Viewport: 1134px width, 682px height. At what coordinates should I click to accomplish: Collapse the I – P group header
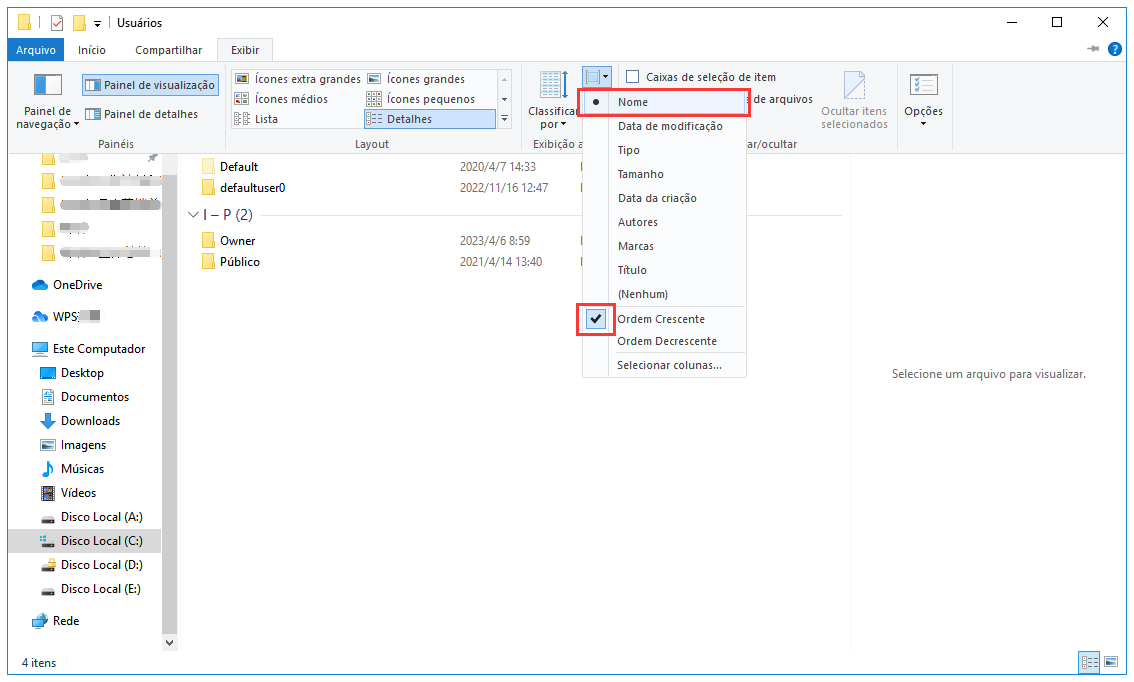point(195,215)
